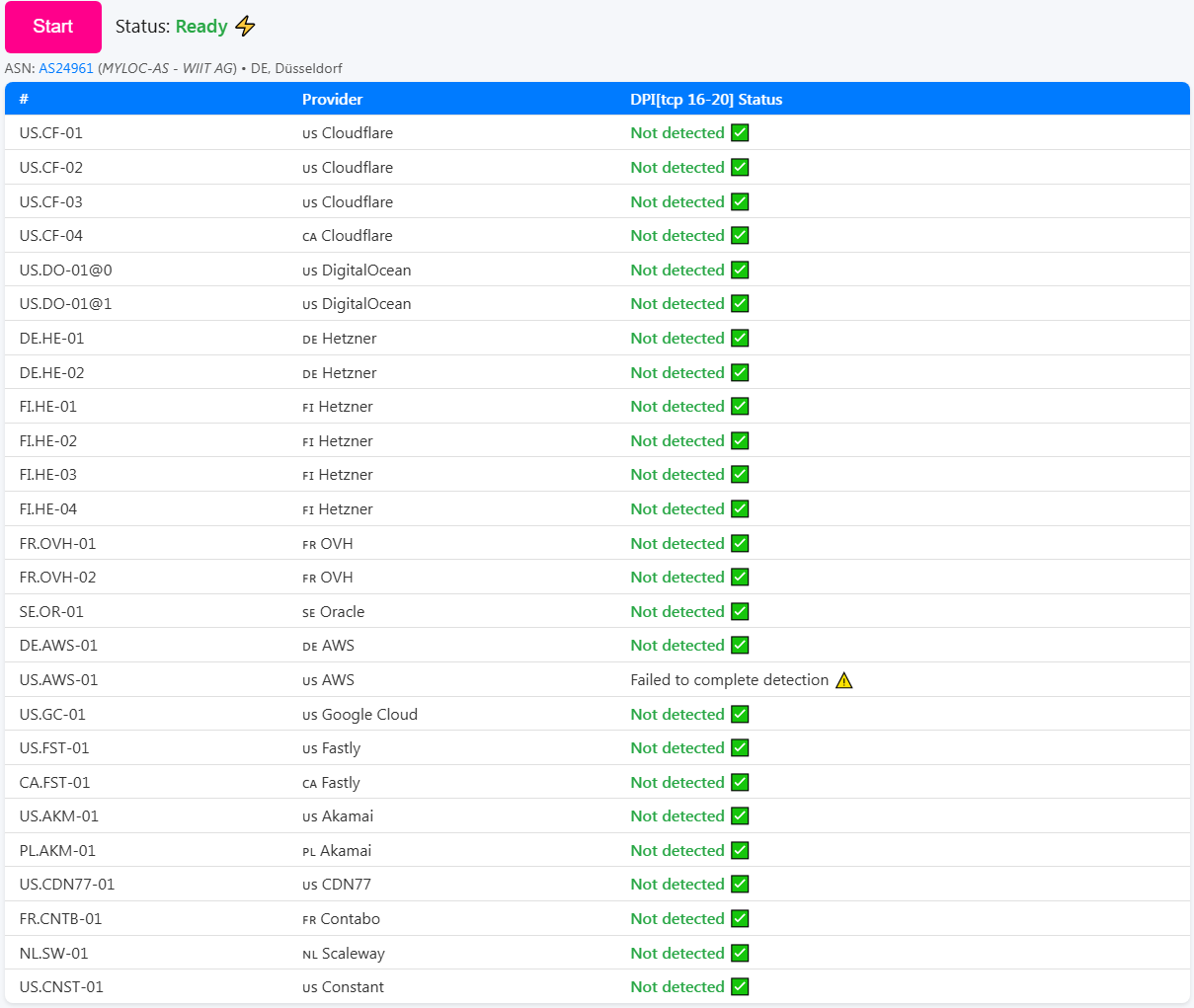The width and height of the screenshot is (1194, 1008).
Task: Click green check icon for DE.HE-01
Action: pyautogui.click(x=740, y=338)
